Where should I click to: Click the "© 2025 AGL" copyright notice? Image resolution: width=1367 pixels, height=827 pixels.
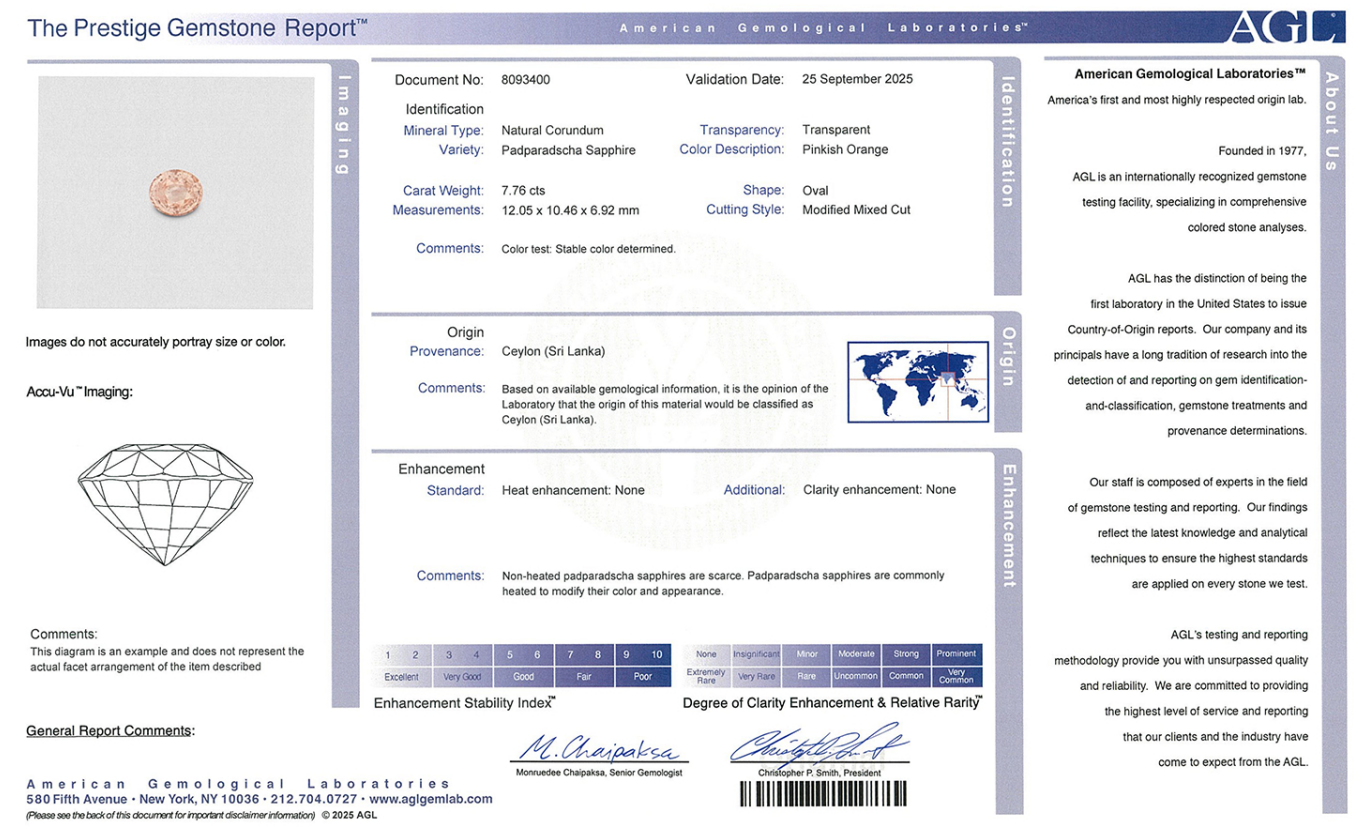point(349,815)
